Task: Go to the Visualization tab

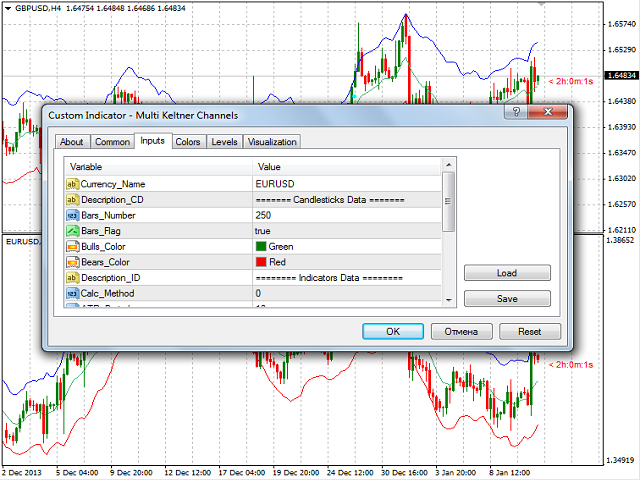Action: click(272, 142)
